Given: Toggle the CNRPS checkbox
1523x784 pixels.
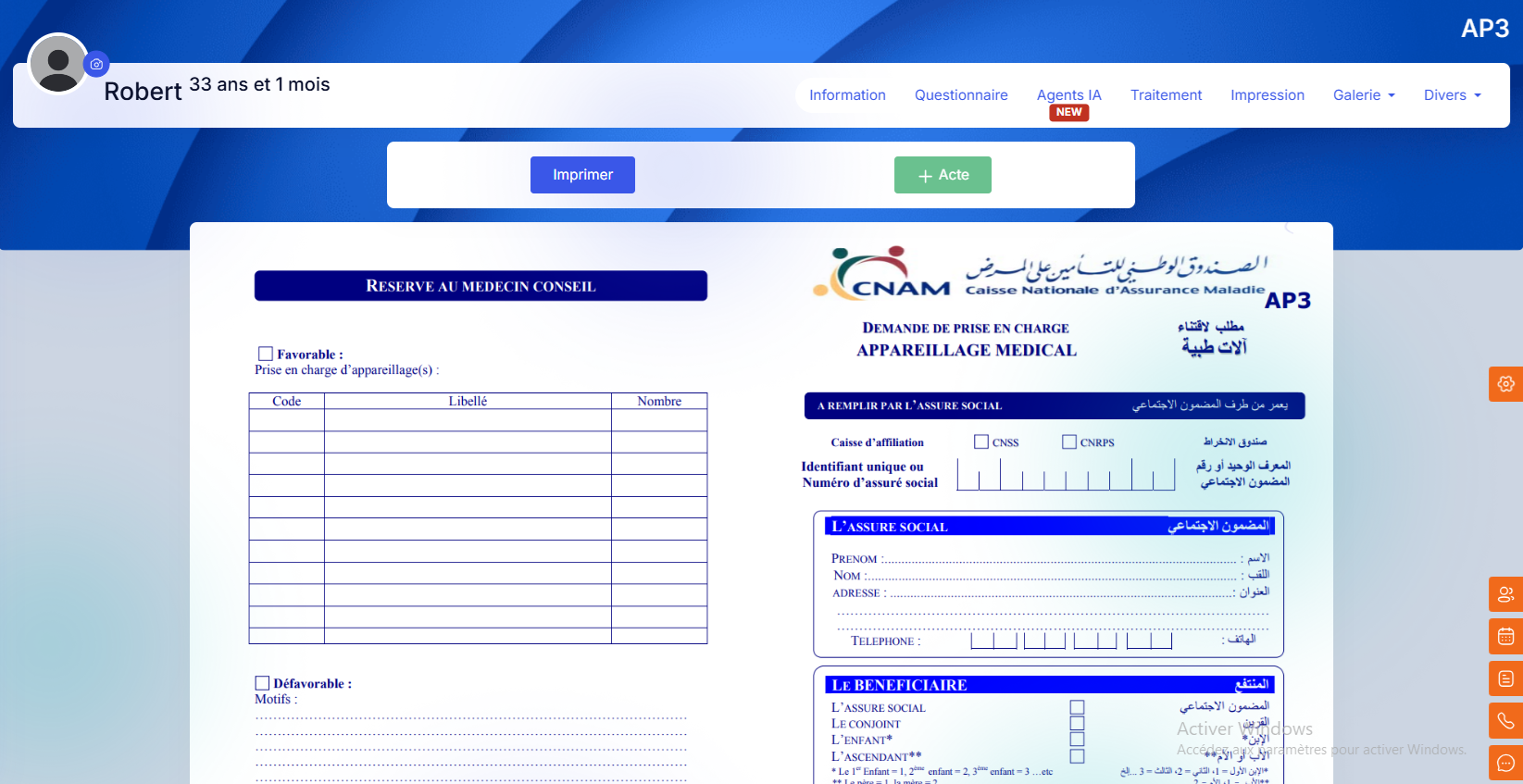Looking at the screenshot, I should pyautogui.click(x=1069, y=442).
